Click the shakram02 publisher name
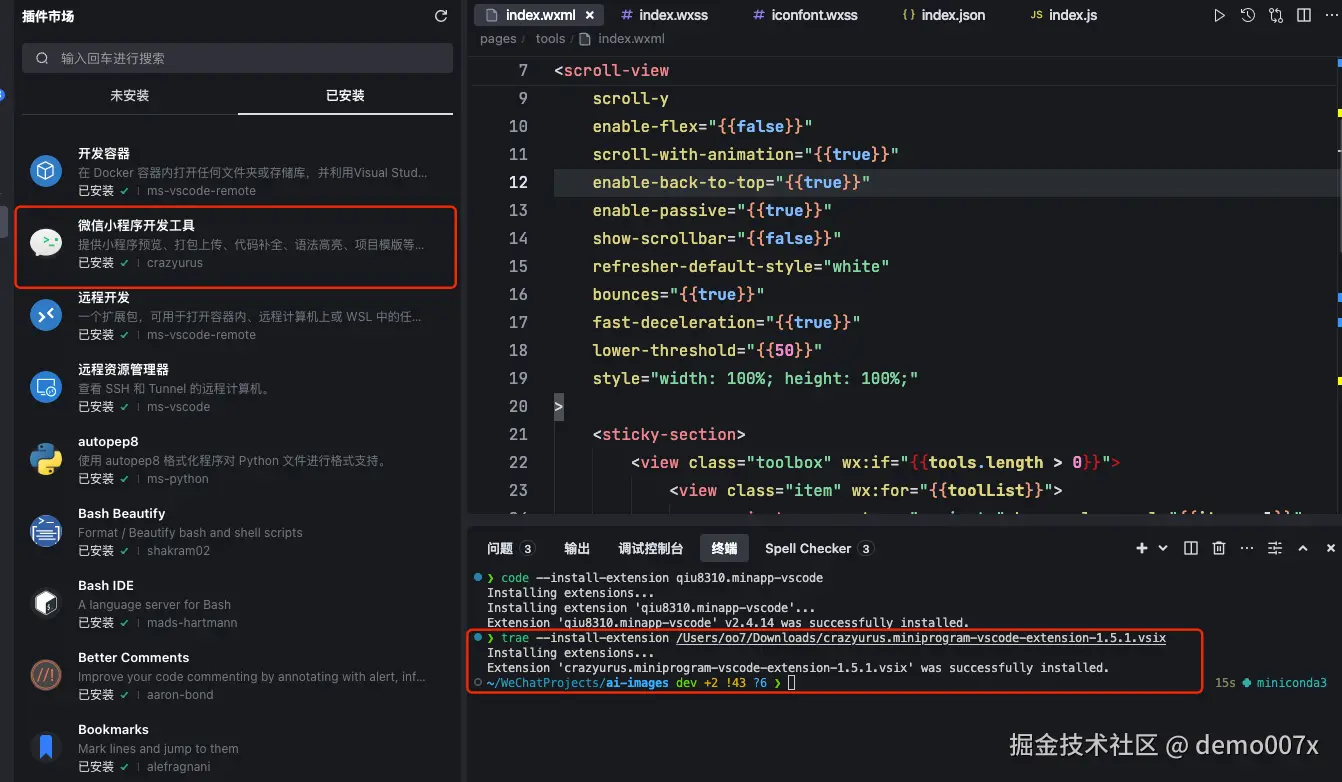This screenshot has width=1342, height=782. (178, 551)
